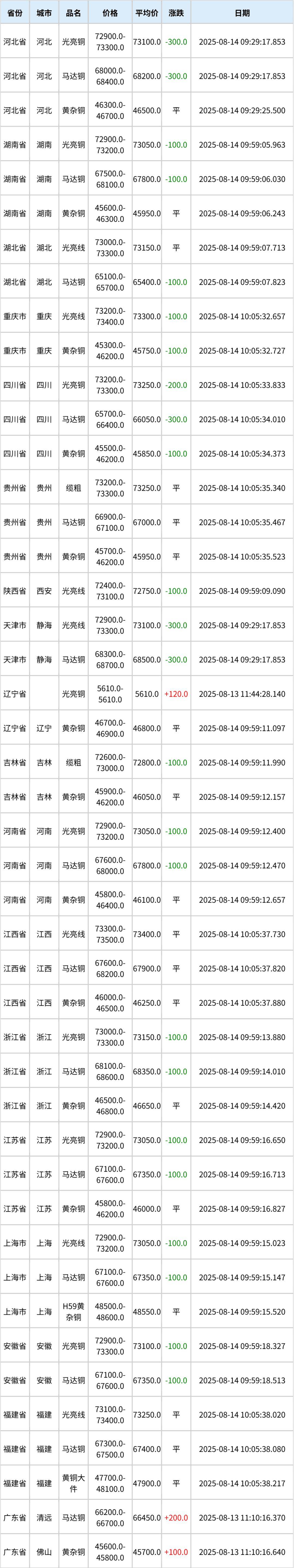Select average price 66050.0 for 四川 马达铜
The image size is (294, 1568).
[147, 419]
